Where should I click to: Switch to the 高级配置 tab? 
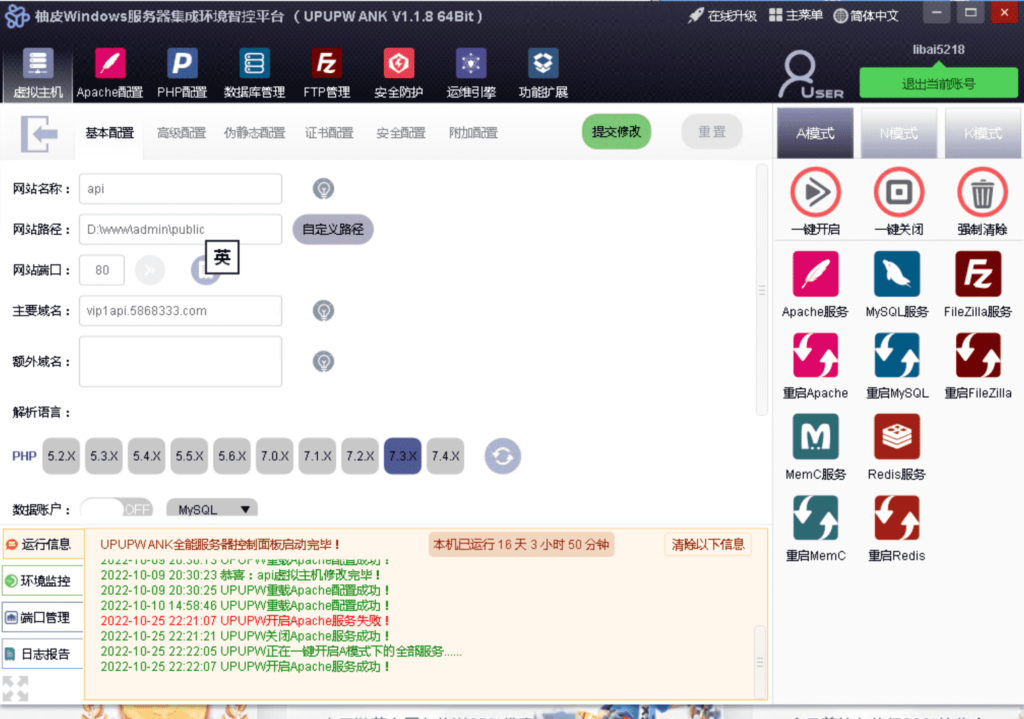tap(180, 132)
